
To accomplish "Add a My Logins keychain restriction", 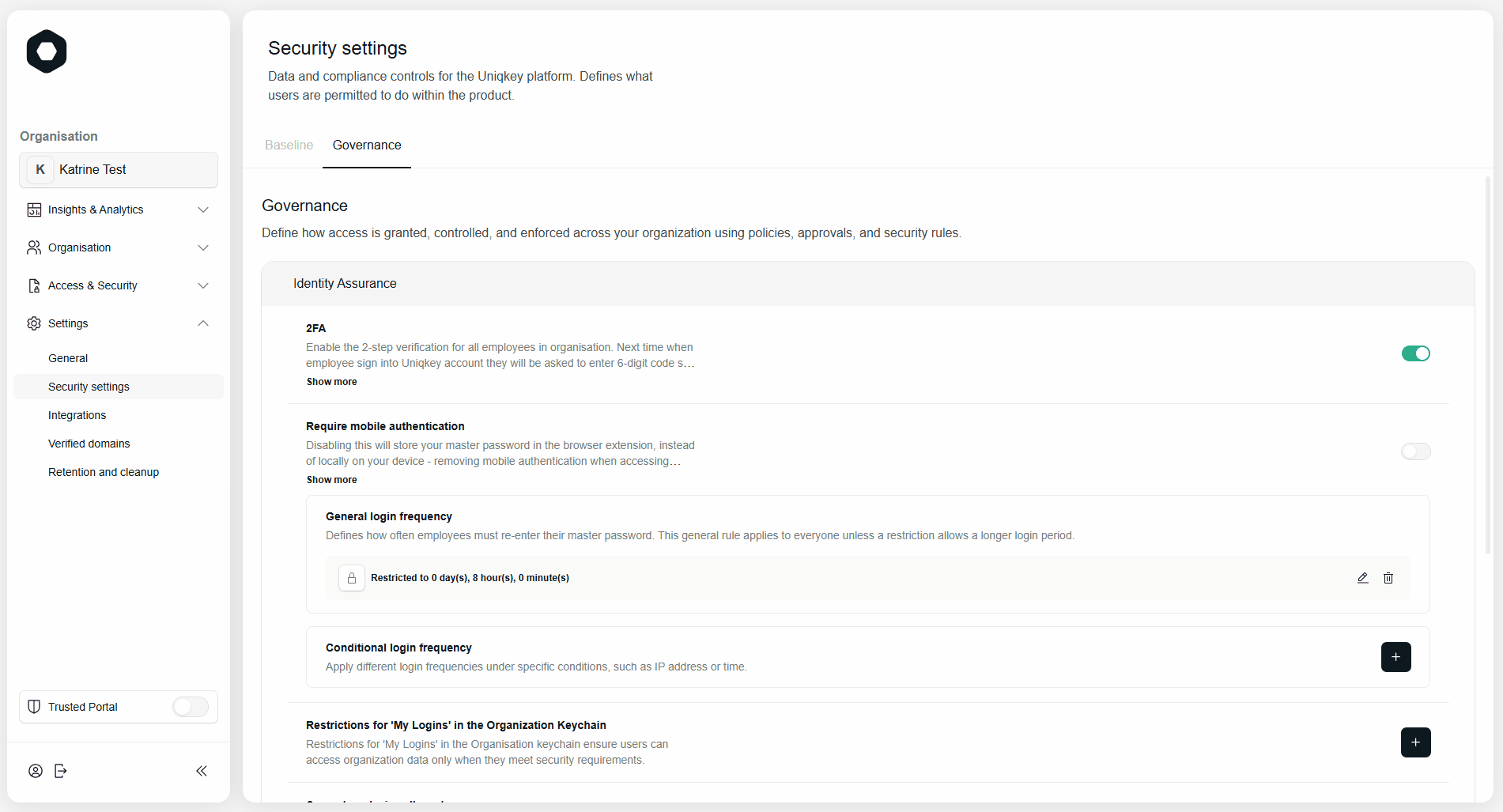I will click(x=1416, y=742).
